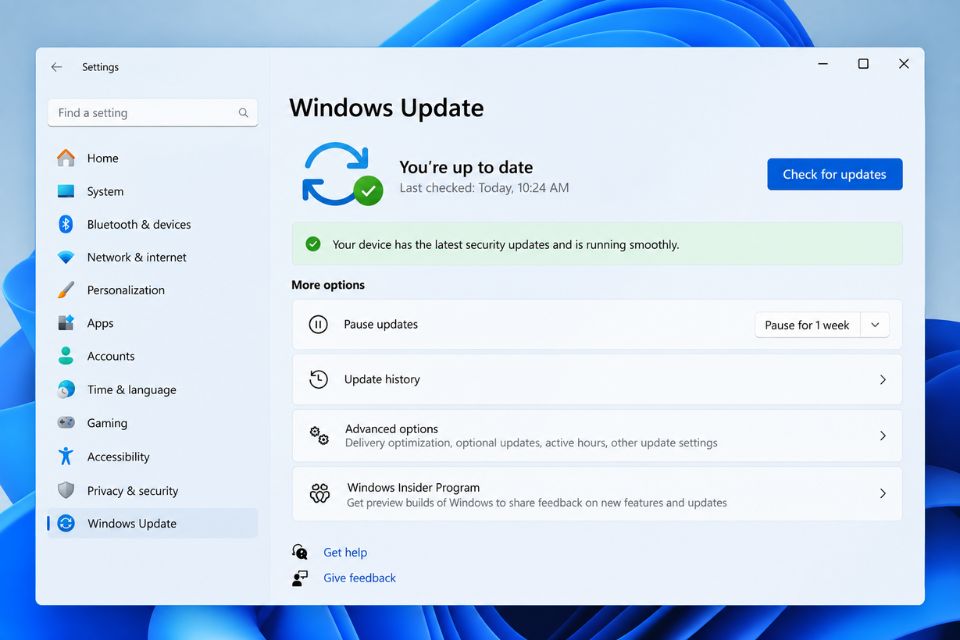Open the Give feedback link
The width and height of the screenshot is (960, 640).
coord(359,578)
